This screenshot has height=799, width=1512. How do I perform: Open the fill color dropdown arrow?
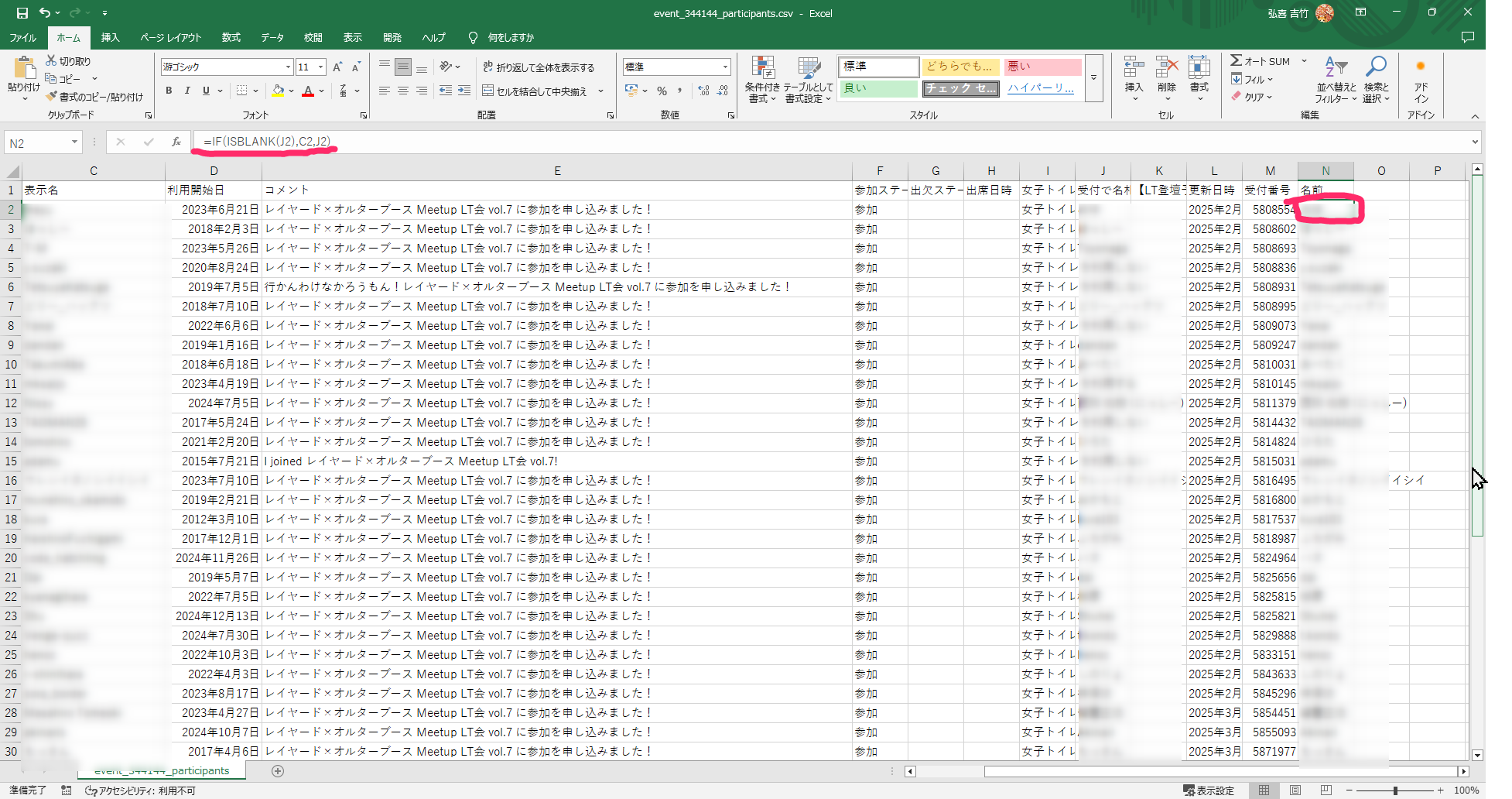(291, 91)
